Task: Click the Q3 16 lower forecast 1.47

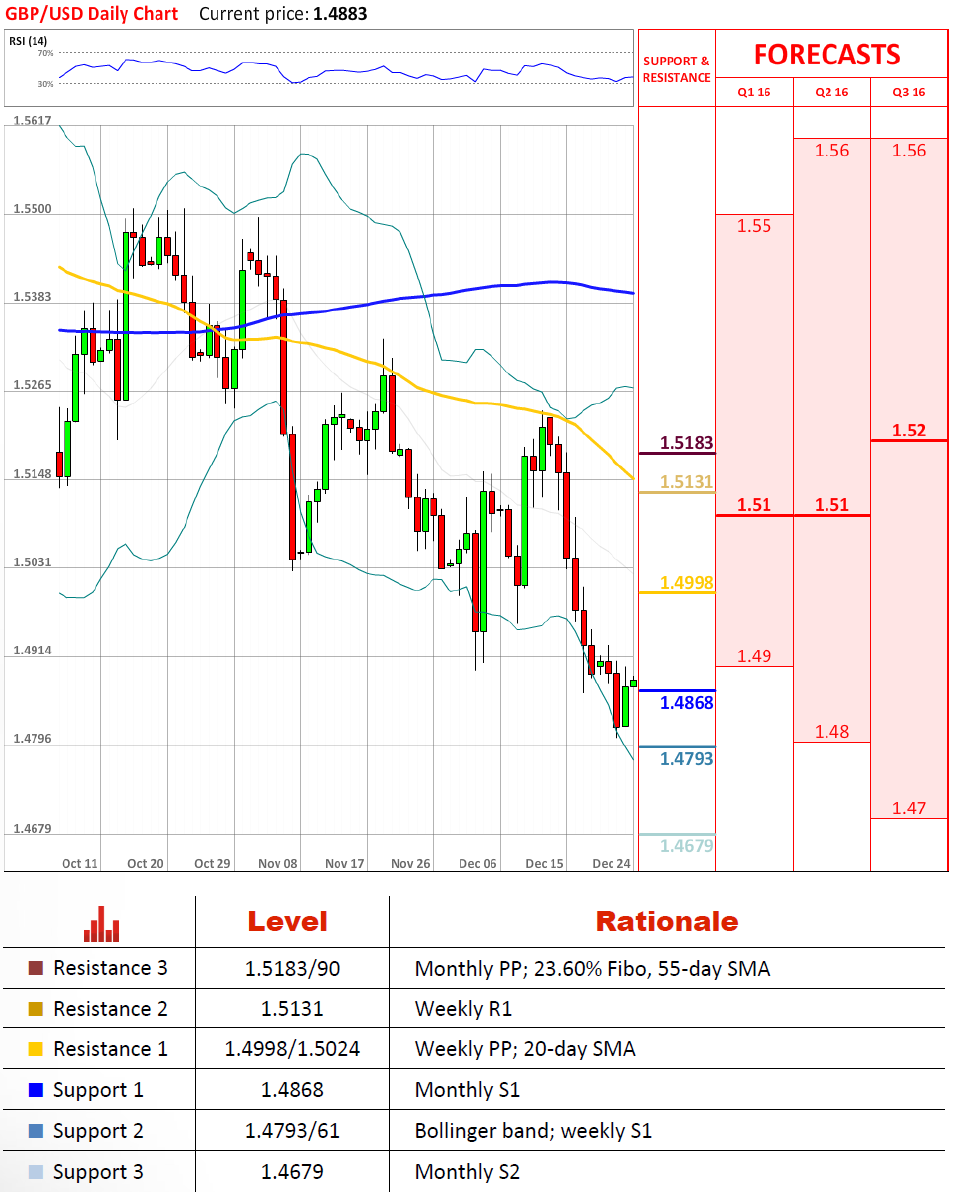Action: 909,808
